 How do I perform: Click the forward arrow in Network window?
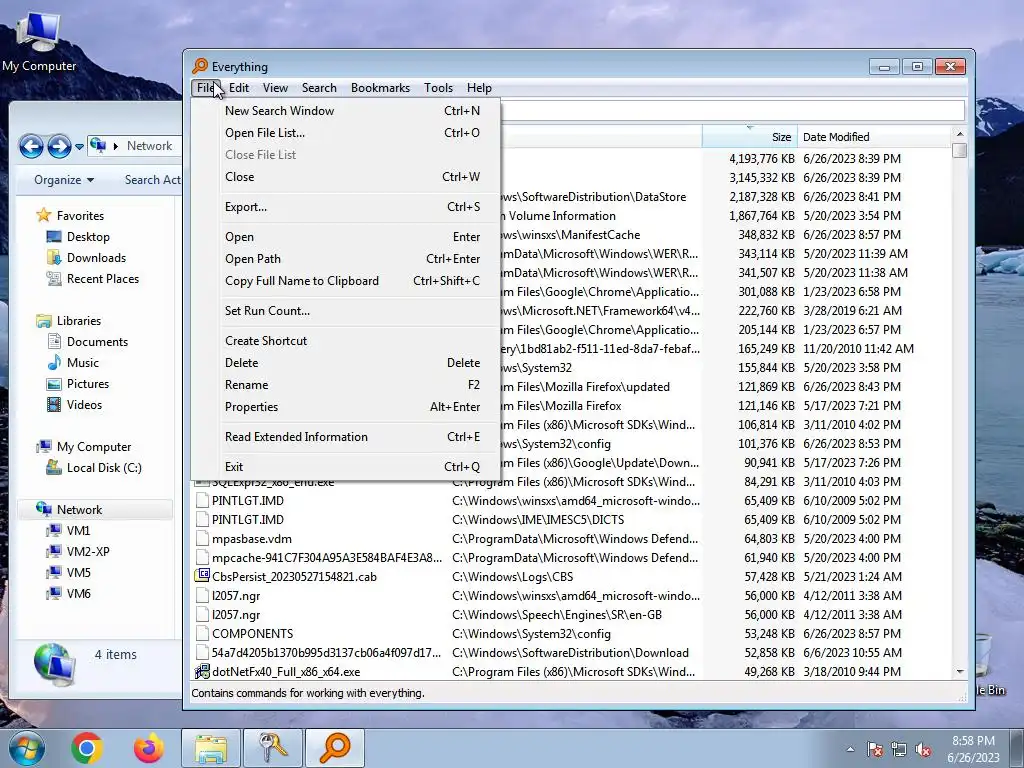[59, 146]
